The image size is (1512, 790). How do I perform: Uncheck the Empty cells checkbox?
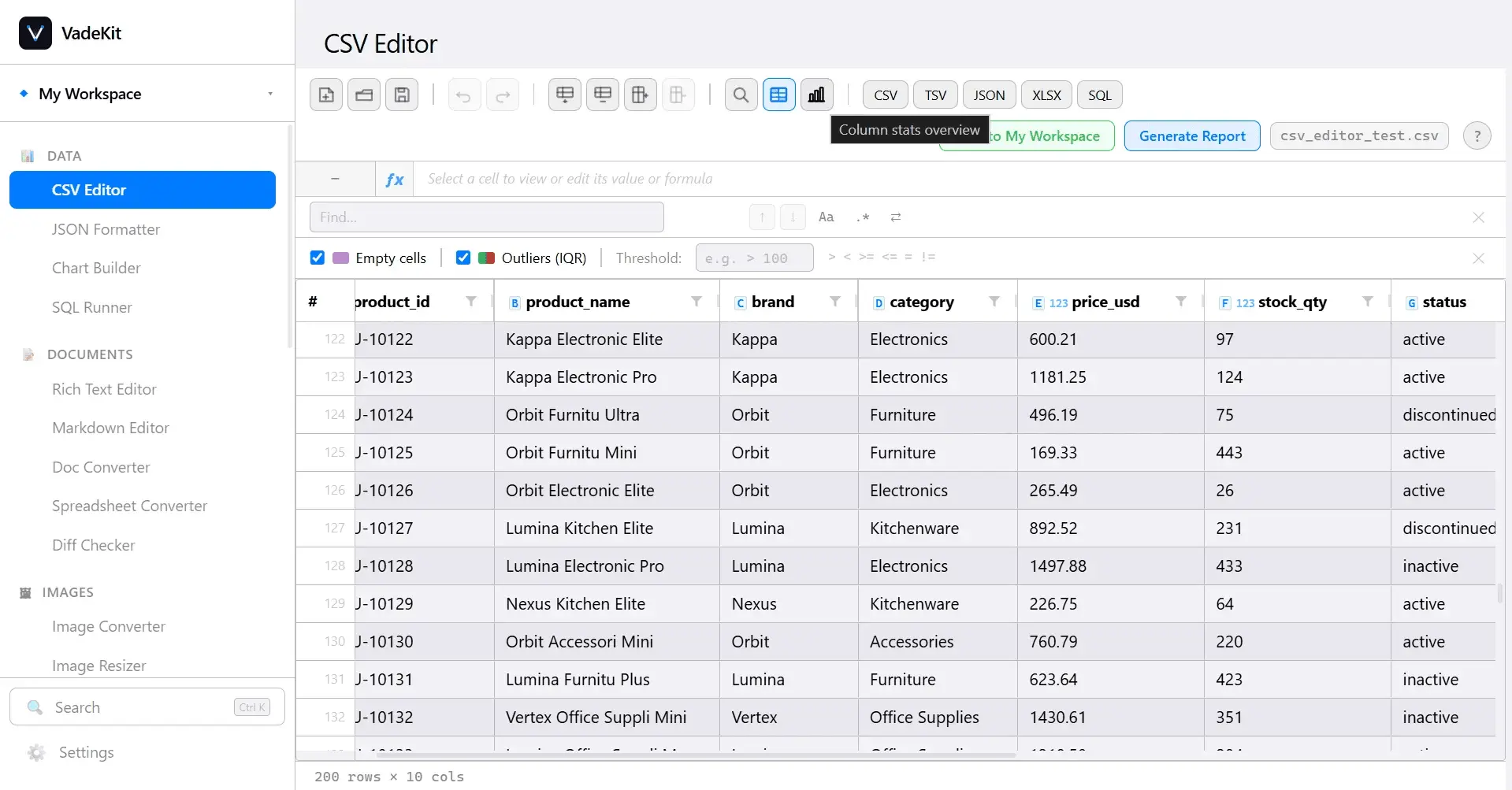[318, 258]
